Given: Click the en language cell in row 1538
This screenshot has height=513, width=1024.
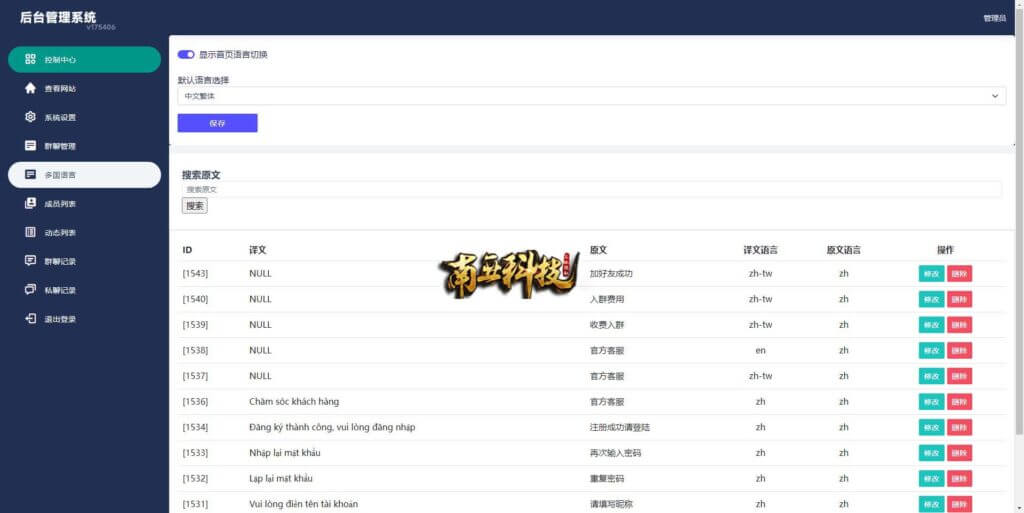Looking at the screenshot, I should click(x=760, y=350).
